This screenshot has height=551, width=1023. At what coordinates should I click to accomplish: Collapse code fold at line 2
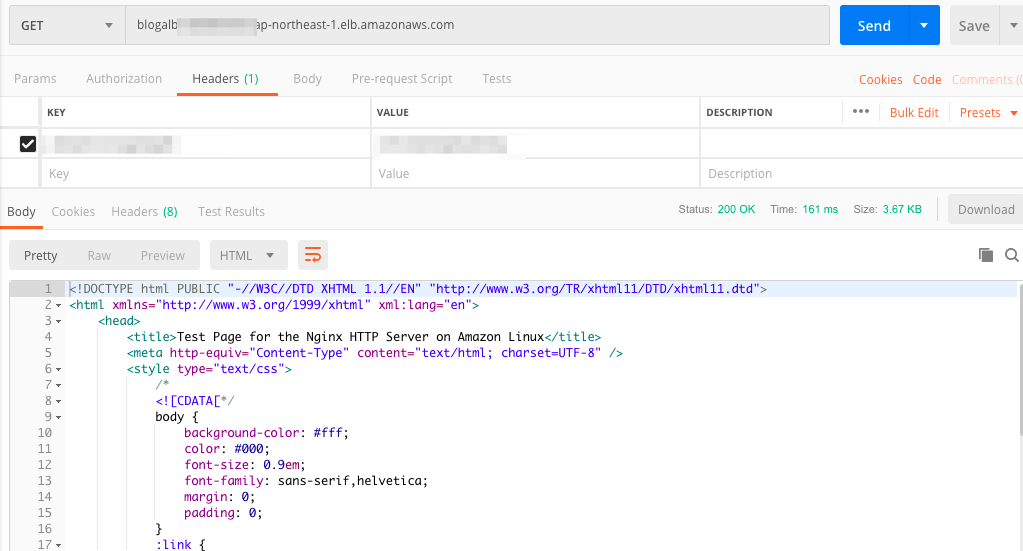58,305
